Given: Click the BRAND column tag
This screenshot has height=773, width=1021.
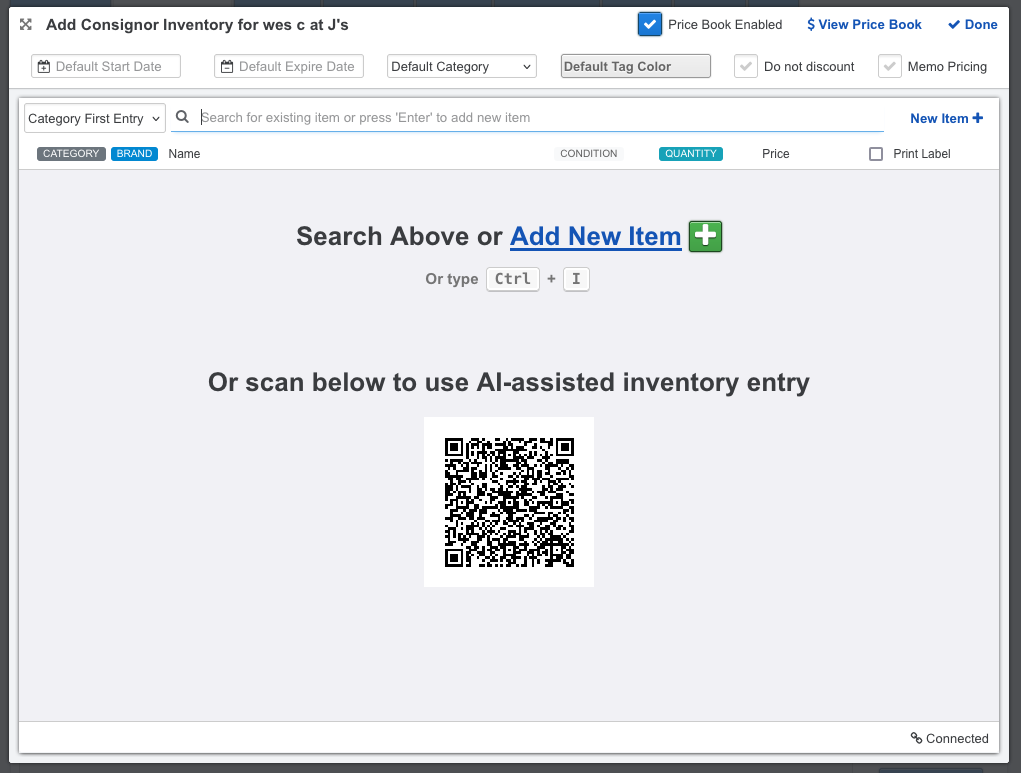Looking at the screenshot, I should [x=134, y=154].
